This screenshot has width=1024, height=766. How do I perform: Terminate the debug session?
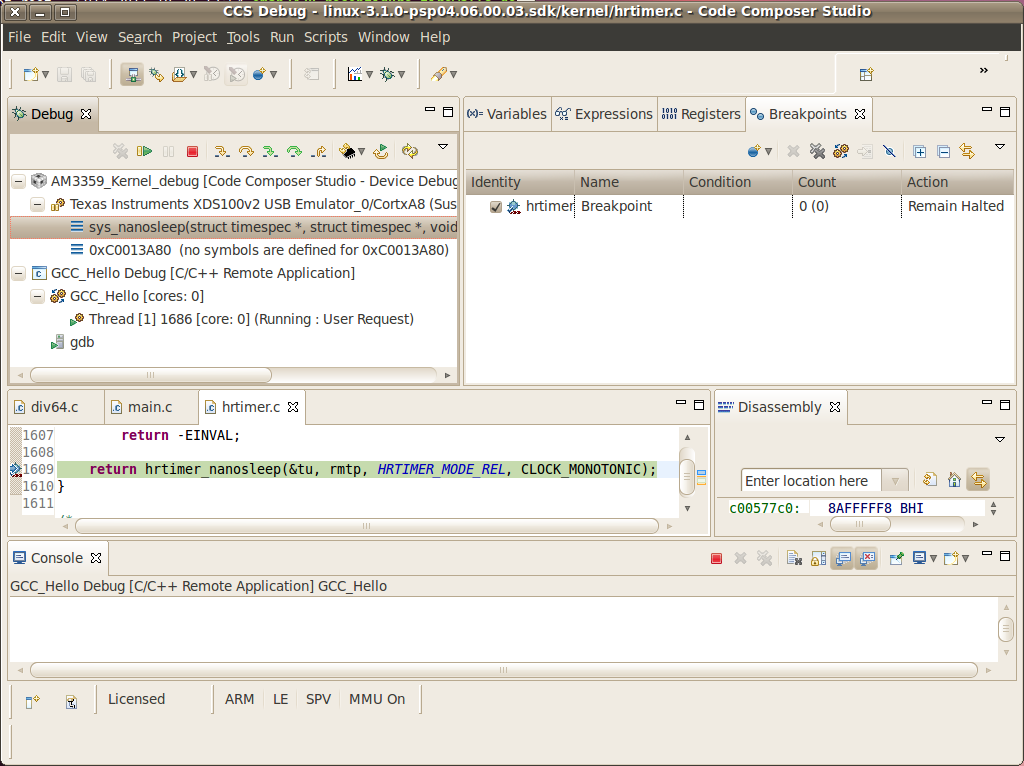[192, 150]
